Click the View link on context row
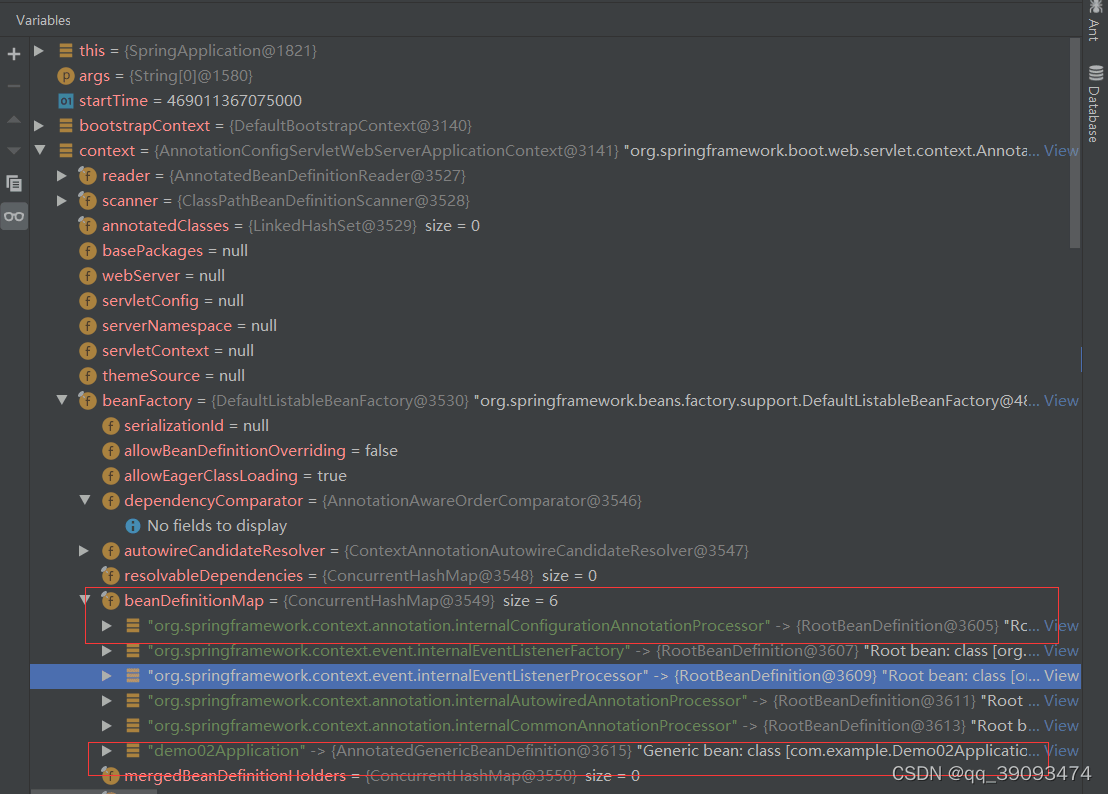This screenshot has height=794, width=1108. pos(1061,151)
